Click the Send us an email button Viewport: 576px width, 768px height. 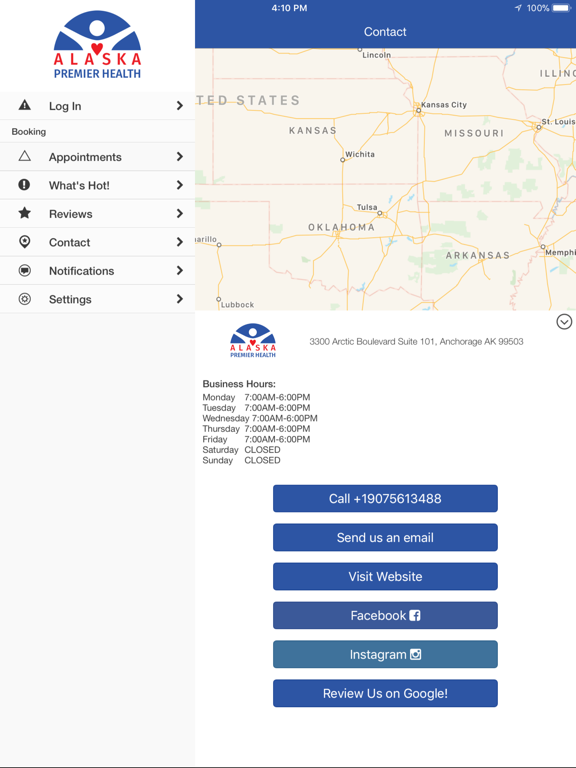(x=385, y=537)
